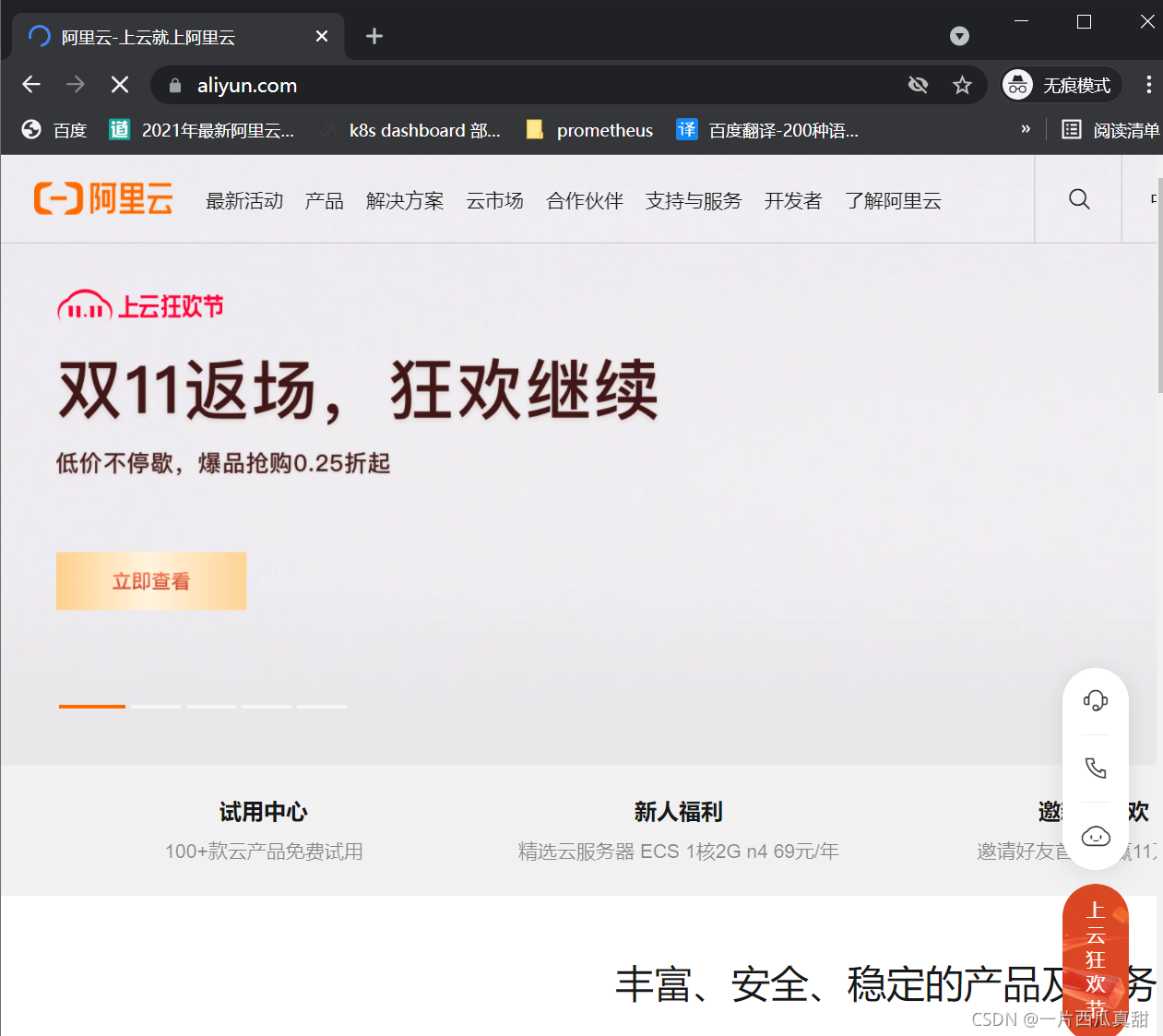This screenshot has height=1036, width=1163.
Task: Open the 了解阿里云 menu
Action: tap(893, 200)
